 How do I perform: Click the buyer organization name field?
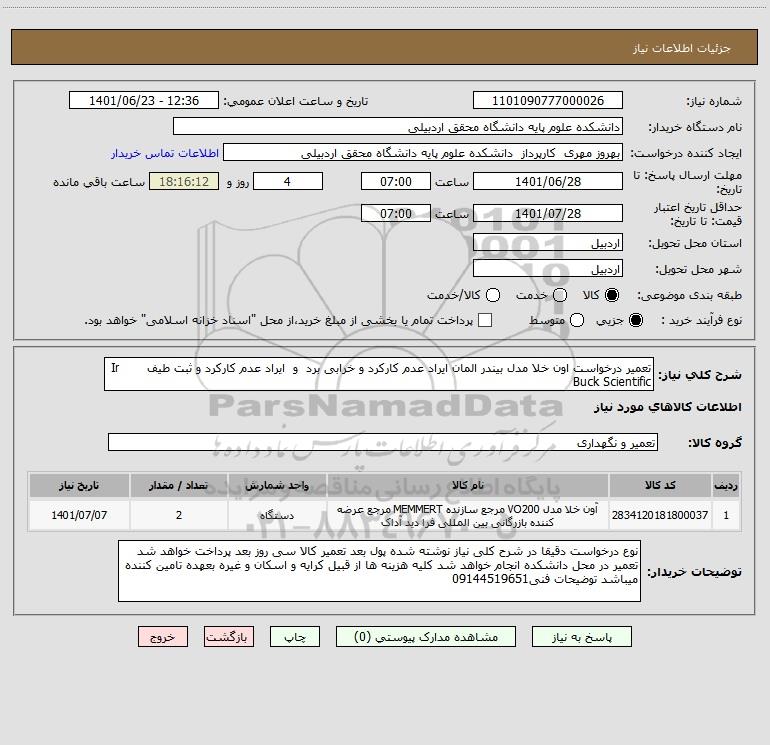pos(398,127)
